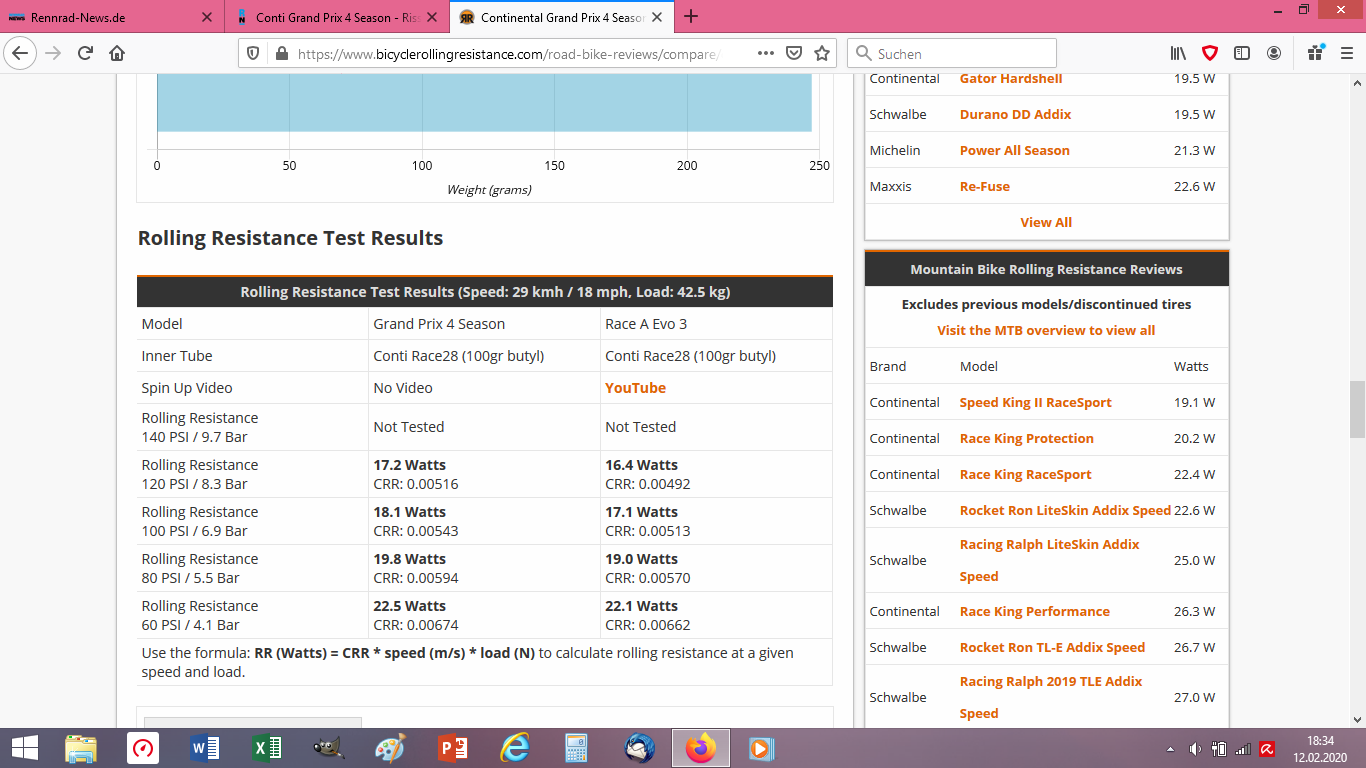
Task: Open Race King RaceSport review
Action: coord(1026,474)
